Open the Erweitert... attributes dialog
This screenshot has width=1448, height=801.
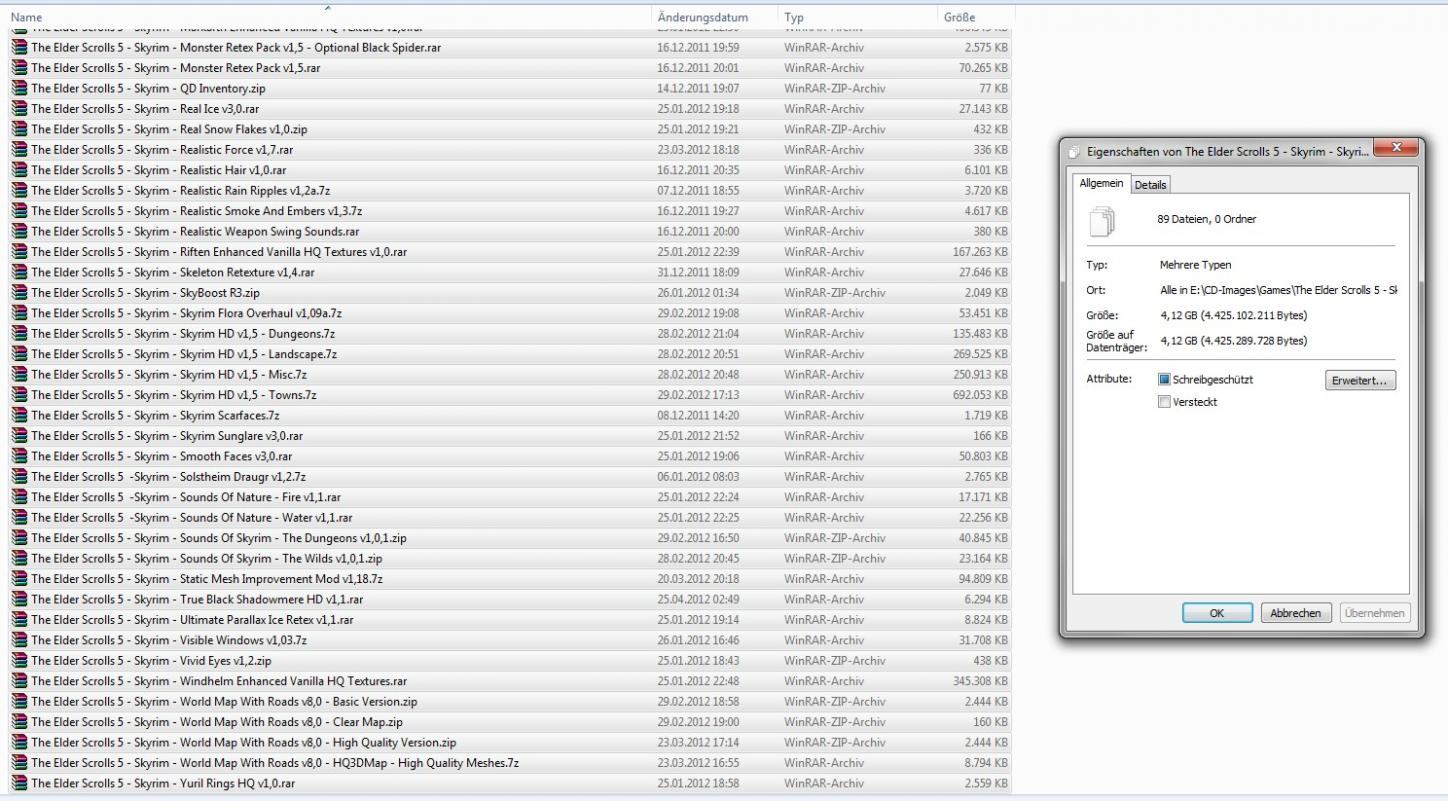point(1360,381)
